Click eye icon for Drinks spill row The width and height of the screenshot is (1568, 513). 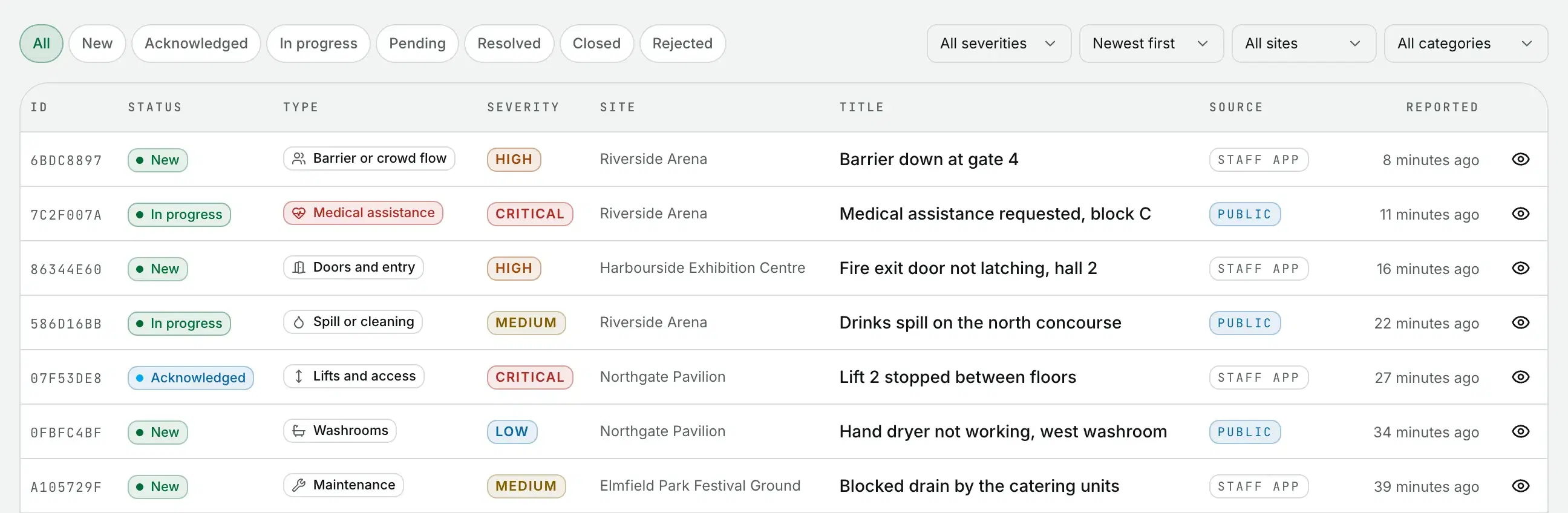point(1520,322)
